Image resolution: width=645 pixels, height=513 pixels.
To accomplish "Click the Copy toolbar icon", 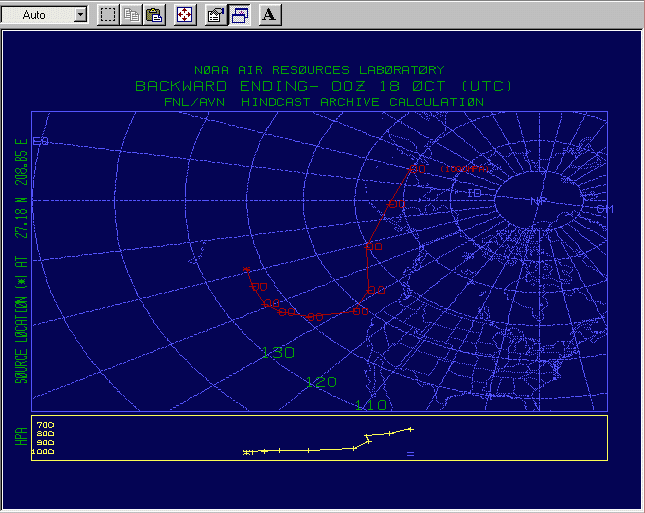I will click(x=131, y=15).
